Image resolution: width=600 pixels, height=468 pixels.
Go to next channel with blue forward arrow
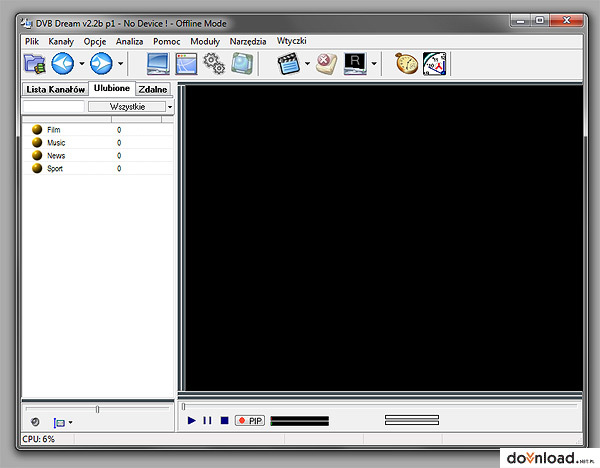click(101, 64)
